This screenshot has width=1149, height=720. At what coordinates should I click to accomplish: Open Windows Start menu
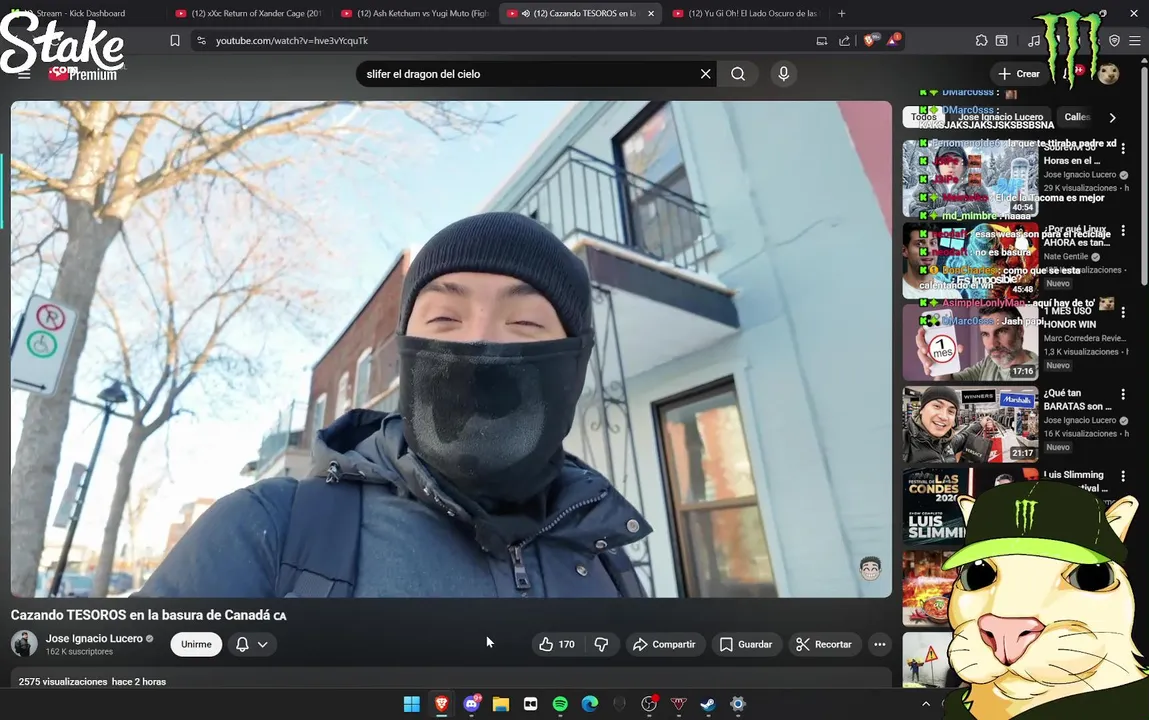pos(412,704)
